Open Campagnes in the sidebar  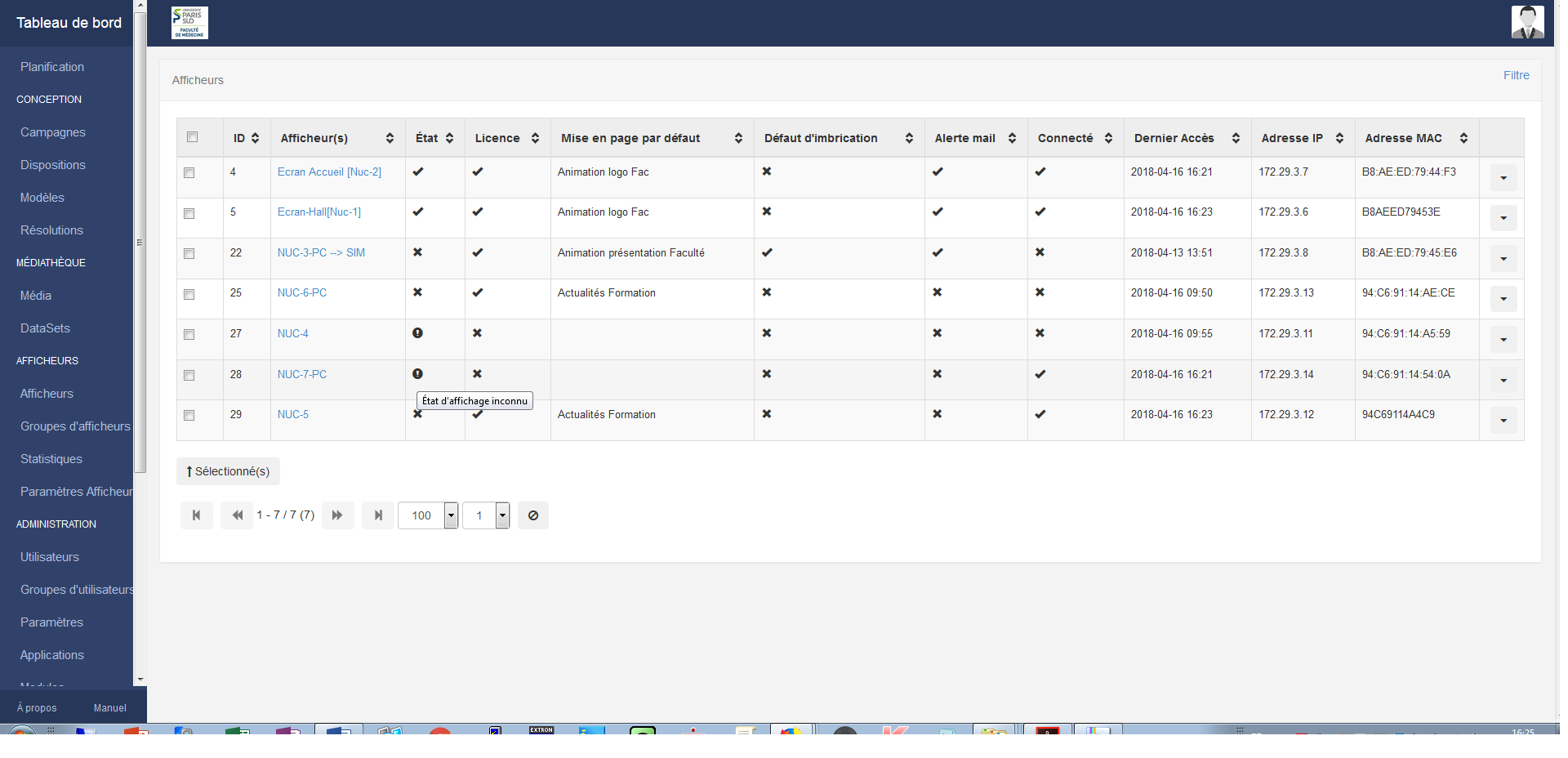pos(53,132)
